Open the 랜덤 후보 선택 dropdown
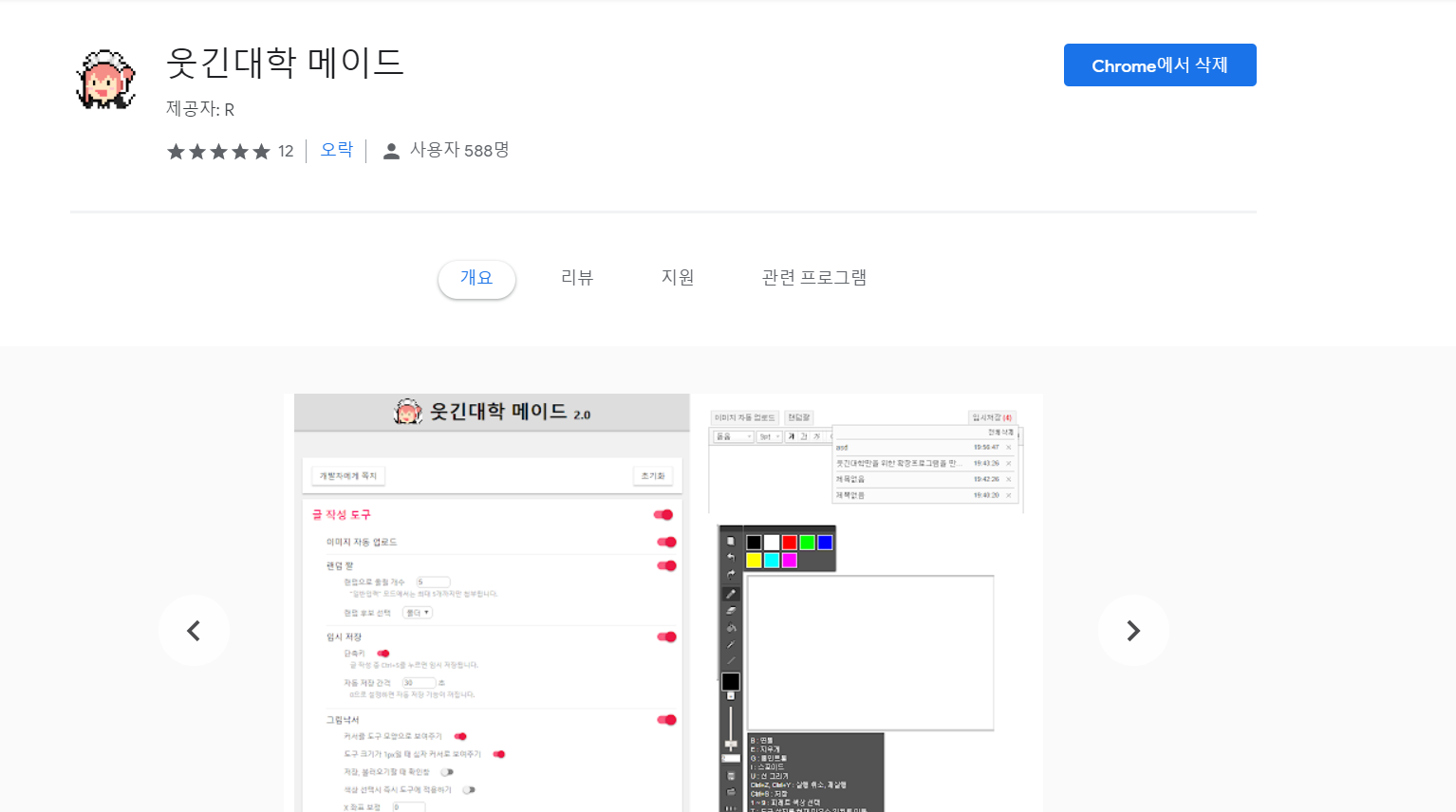The height and width of the screenshot is (812, 1456). (418, 613)
